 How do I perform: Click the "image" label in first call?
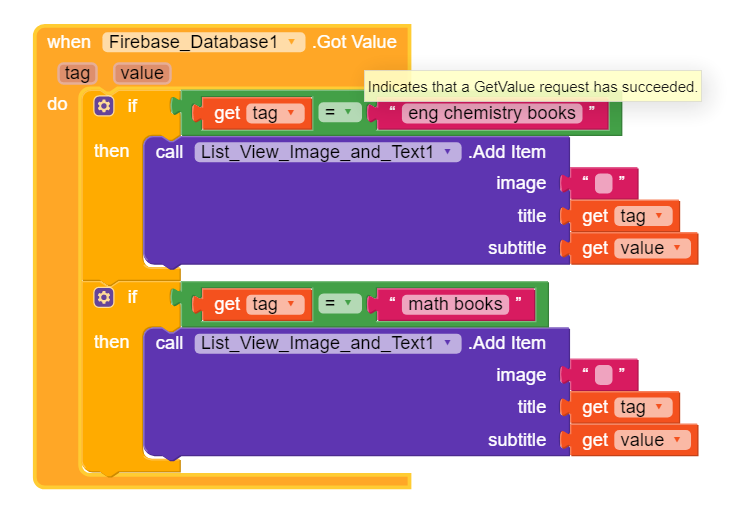(521, 183)
